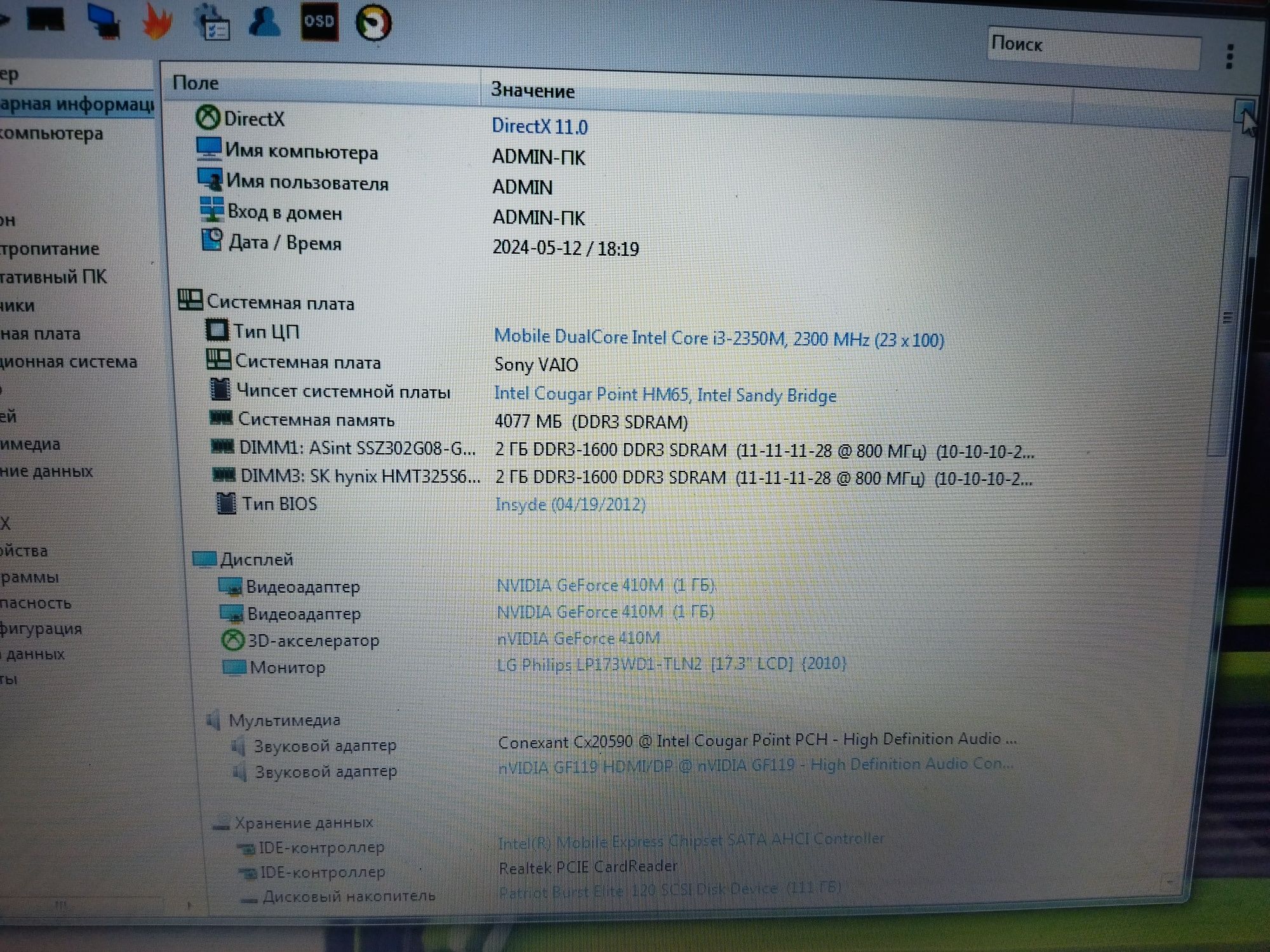Click the system memory row icon

[222, 418]
